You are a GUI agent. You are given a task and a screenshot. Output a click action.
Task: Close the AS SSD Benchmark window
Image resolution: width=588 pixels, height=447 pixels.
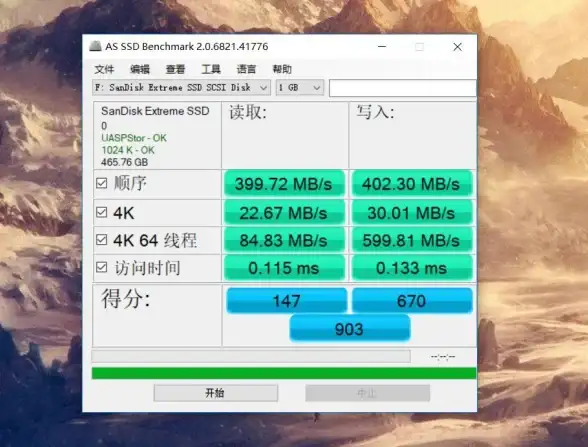tap(458, 46)
